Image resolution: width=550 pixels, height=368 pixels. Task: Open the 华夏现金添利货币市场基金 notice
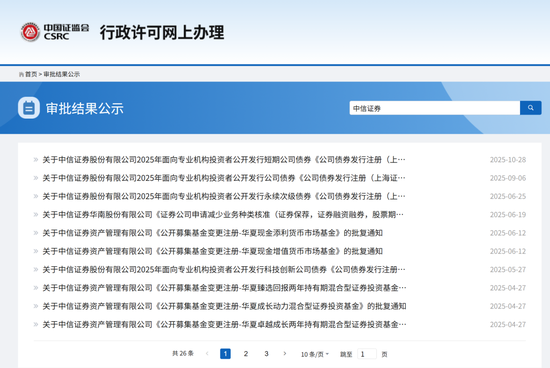tap(213, 233)
